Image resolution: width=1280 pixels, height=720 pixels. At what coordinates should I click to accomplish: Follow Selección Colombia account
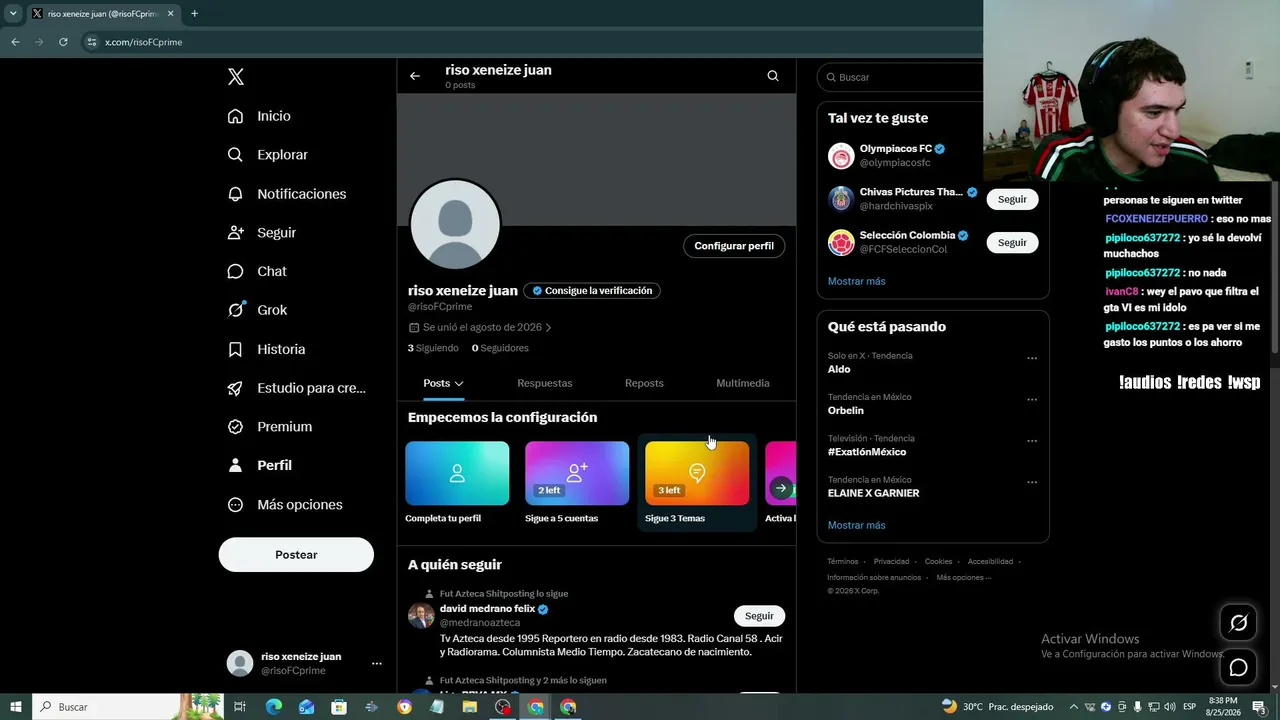pyautogui.click(x=1012, y=243)
